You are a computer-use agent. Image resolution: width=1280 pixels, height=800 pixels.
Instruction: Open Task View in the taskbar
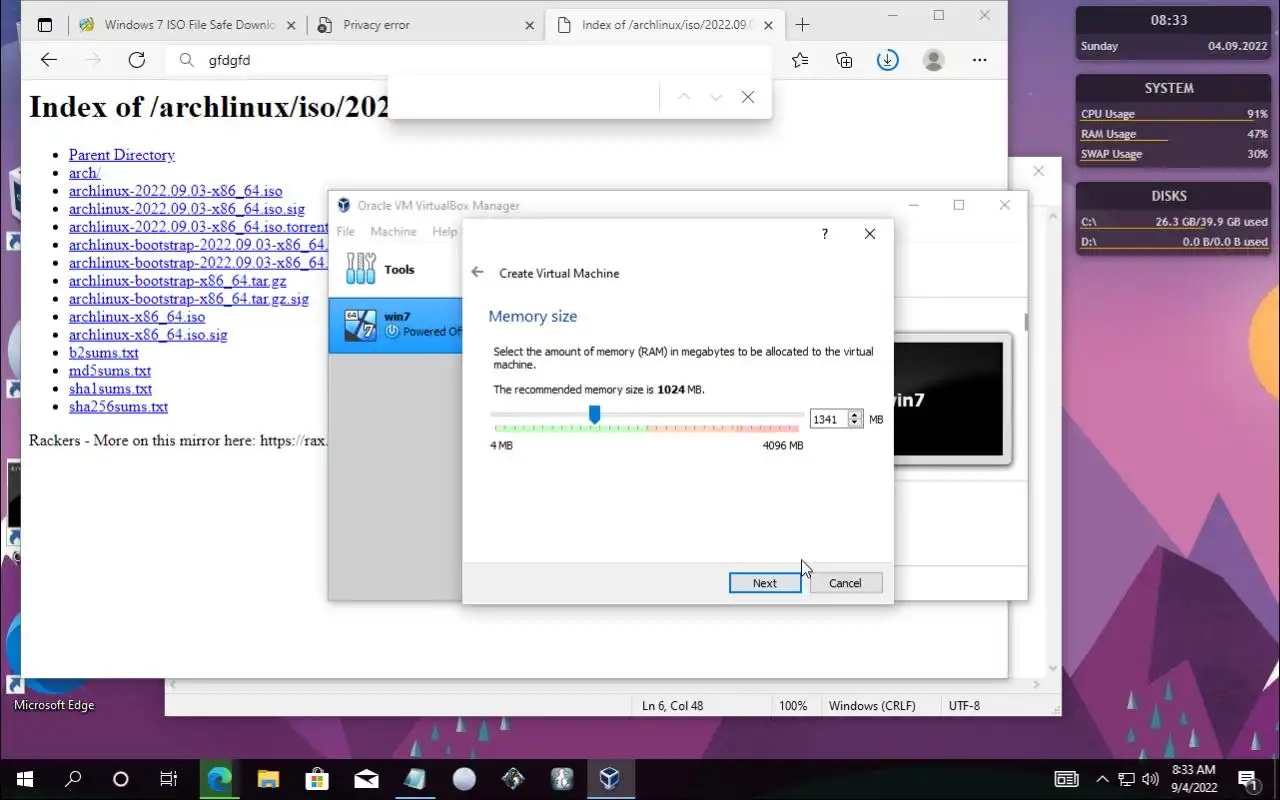tap(169, 779)
